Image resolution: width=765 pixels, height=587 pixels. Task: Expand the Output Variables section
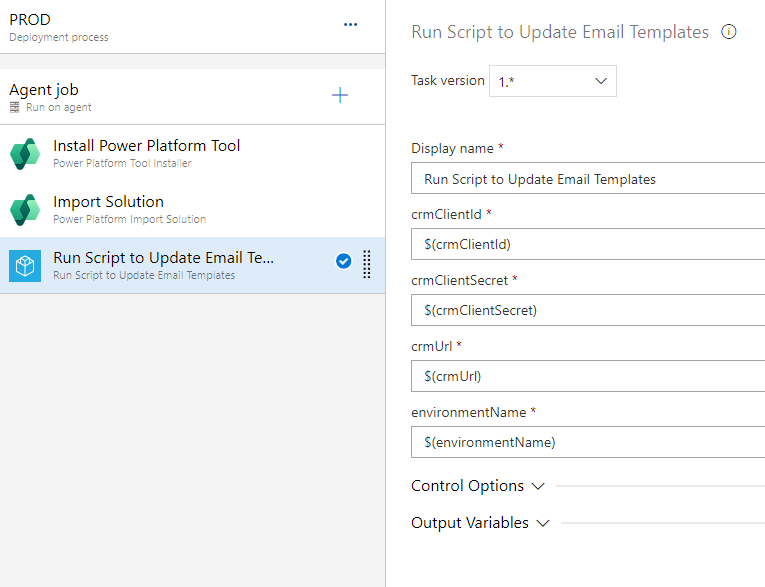pos(480,523)
